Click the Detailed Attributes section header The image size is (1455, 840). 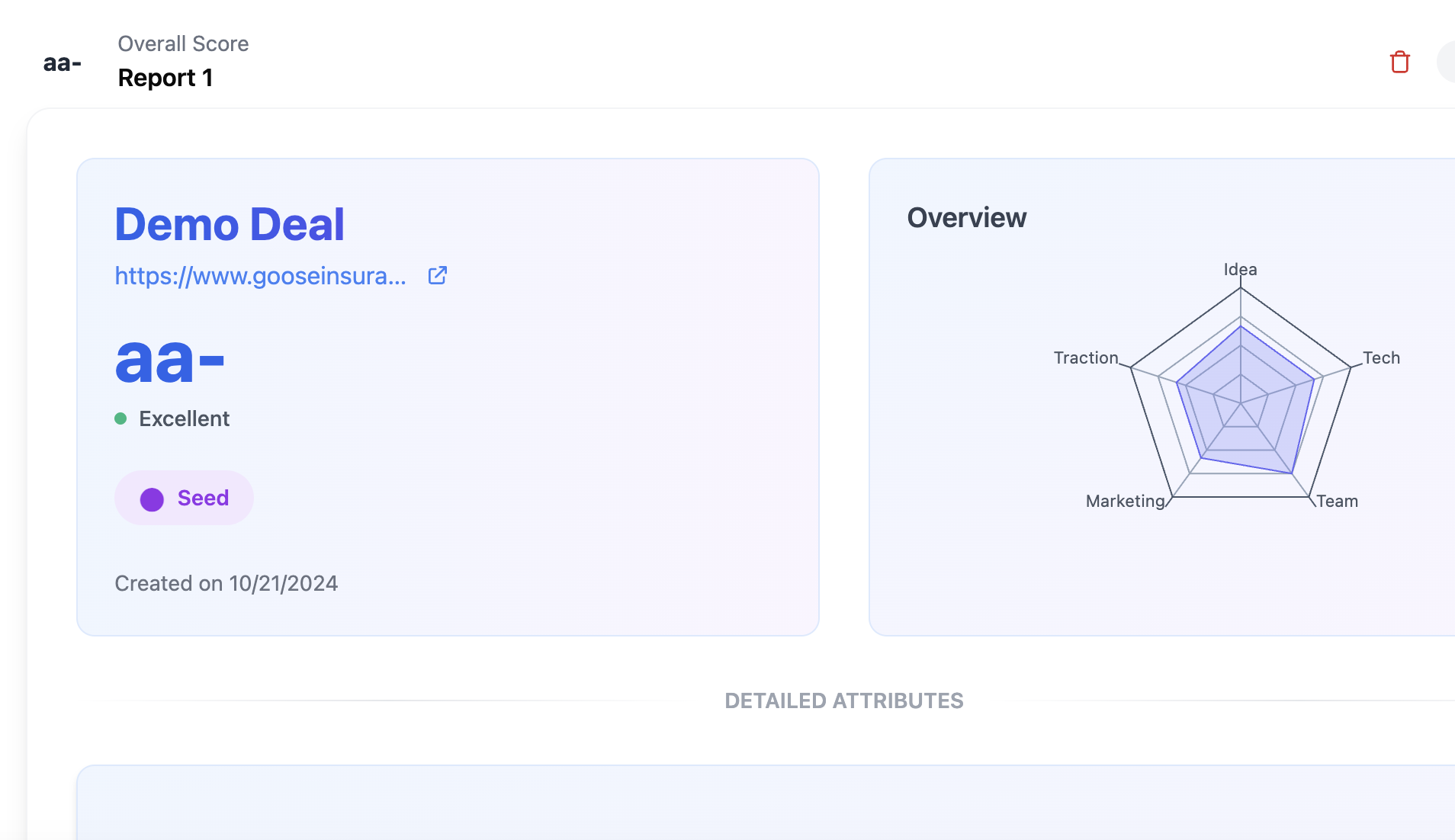click(x=843, y=701)
